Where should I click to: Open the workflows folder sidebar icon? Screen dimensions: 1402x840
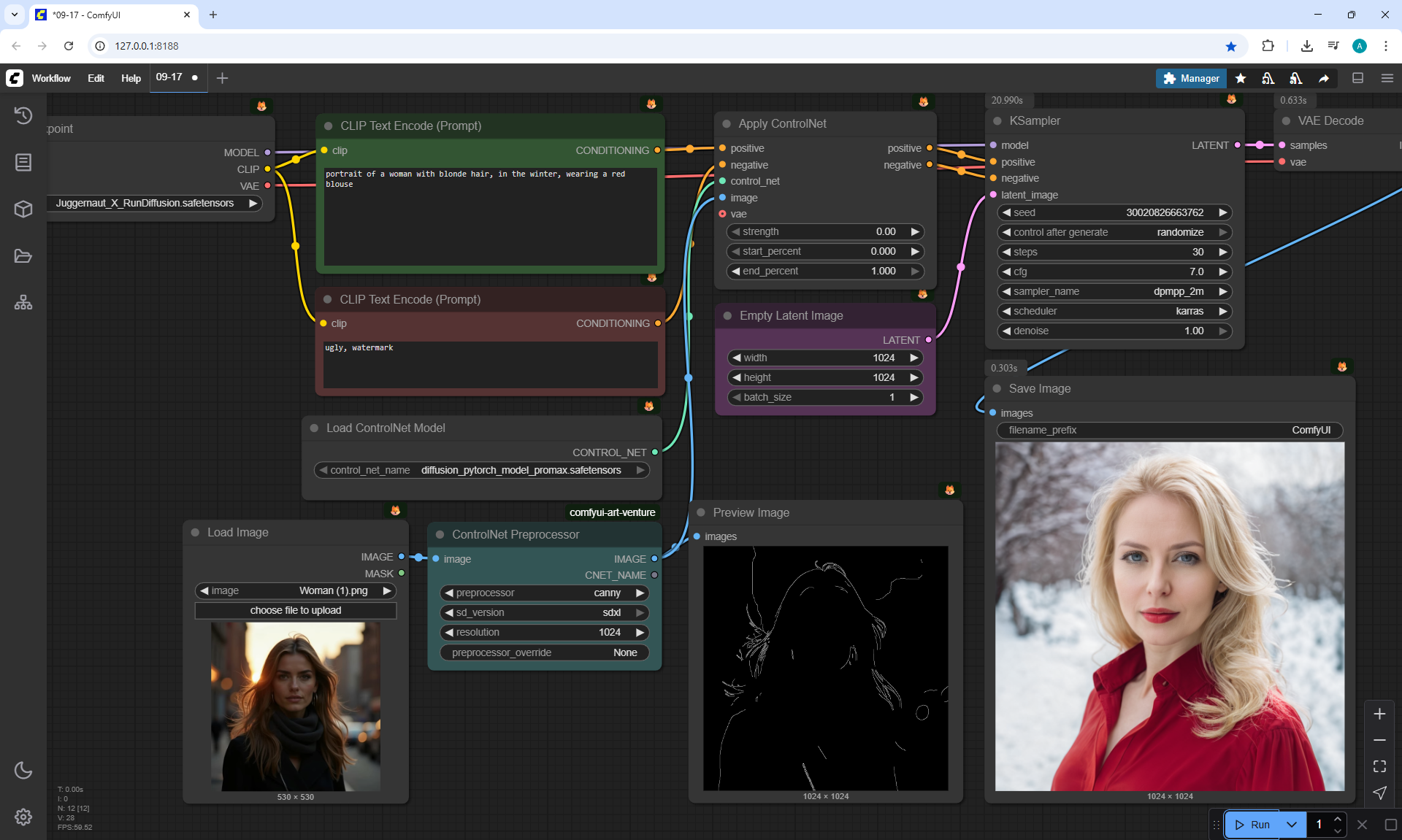point(23,256)
